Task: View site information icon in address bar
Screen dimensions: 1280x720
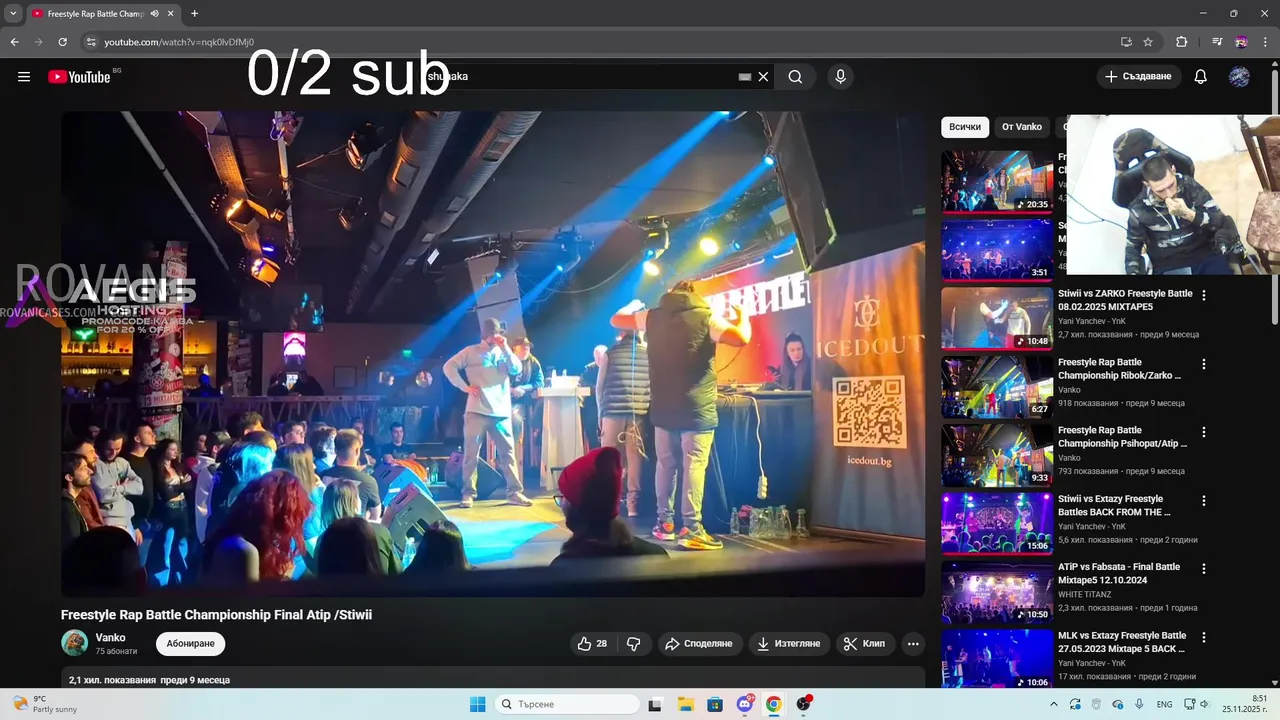Action: (91, 42)
